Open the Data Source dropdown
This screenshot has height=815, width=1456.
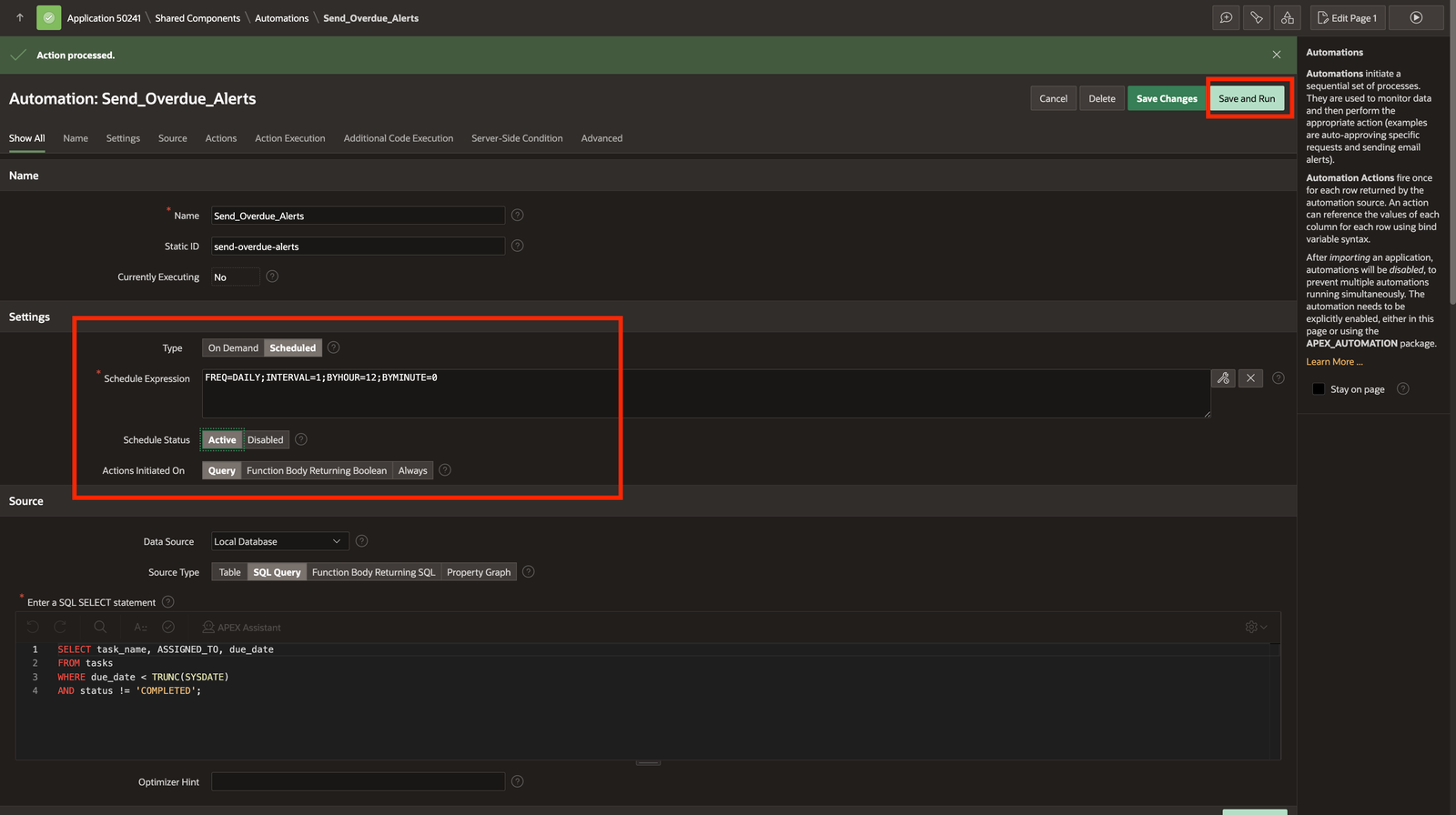click(x=279, y=542)
